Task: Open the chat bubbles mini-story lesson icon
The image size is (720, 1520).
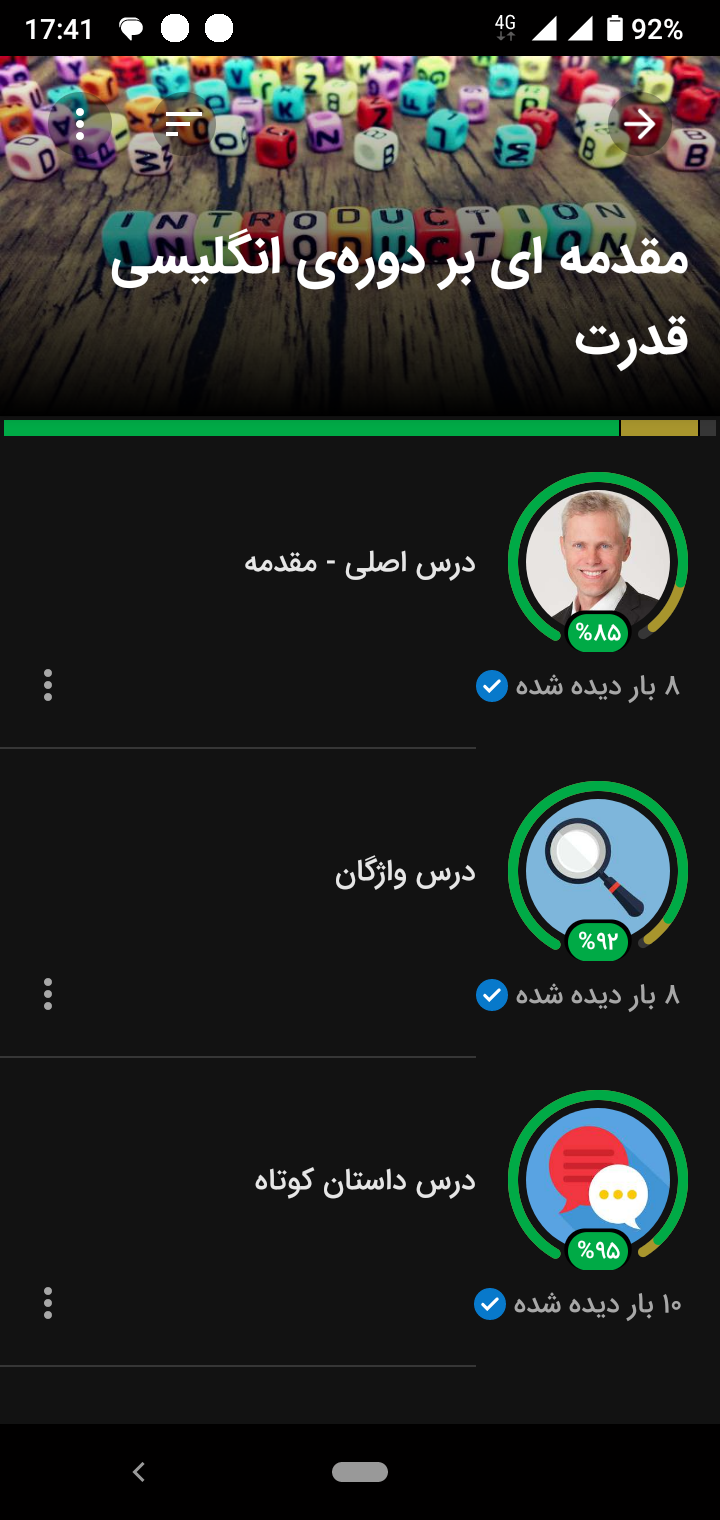Action: [598, 1179]
